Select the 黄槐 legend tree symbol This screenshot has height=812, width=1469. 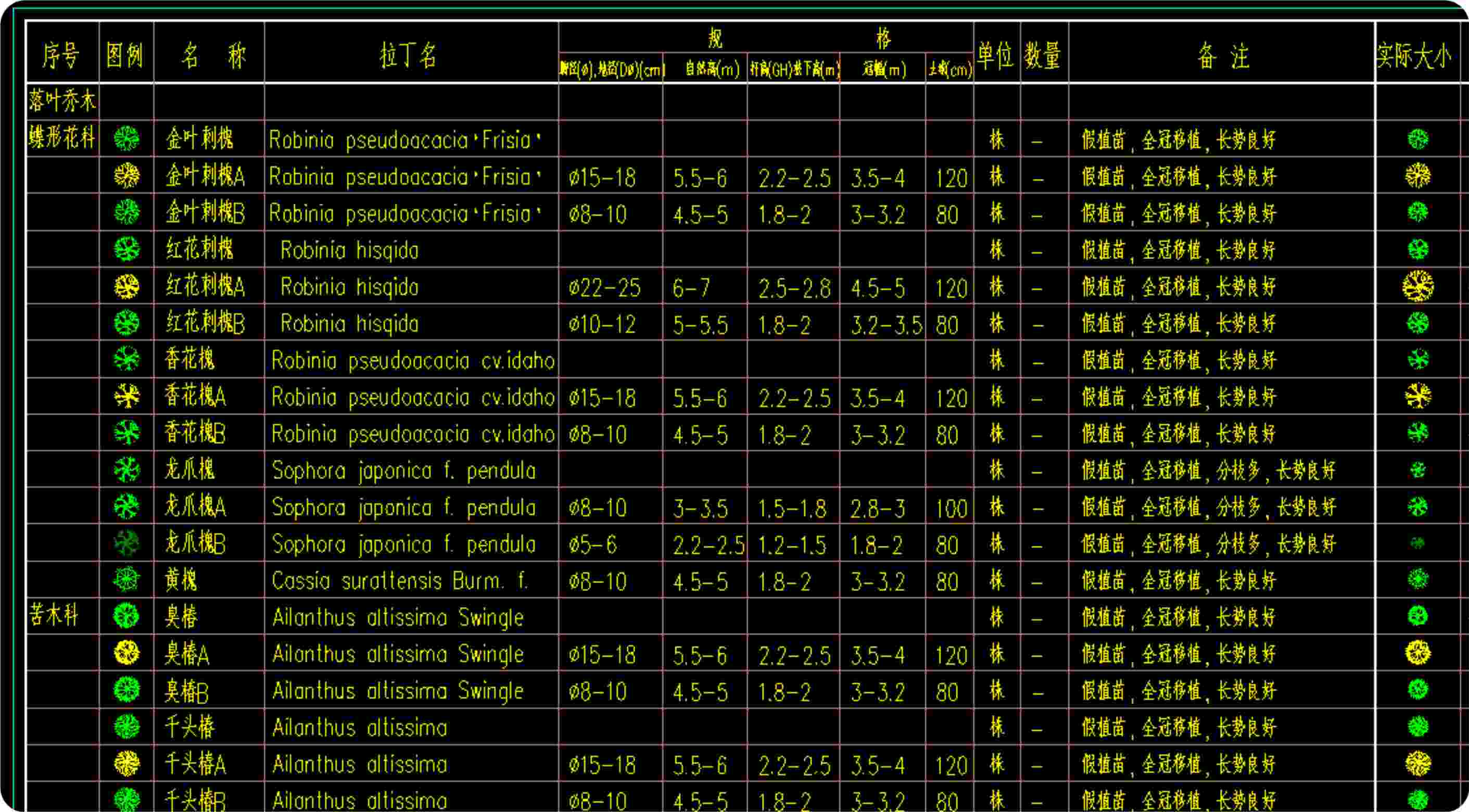click(126, 579)
